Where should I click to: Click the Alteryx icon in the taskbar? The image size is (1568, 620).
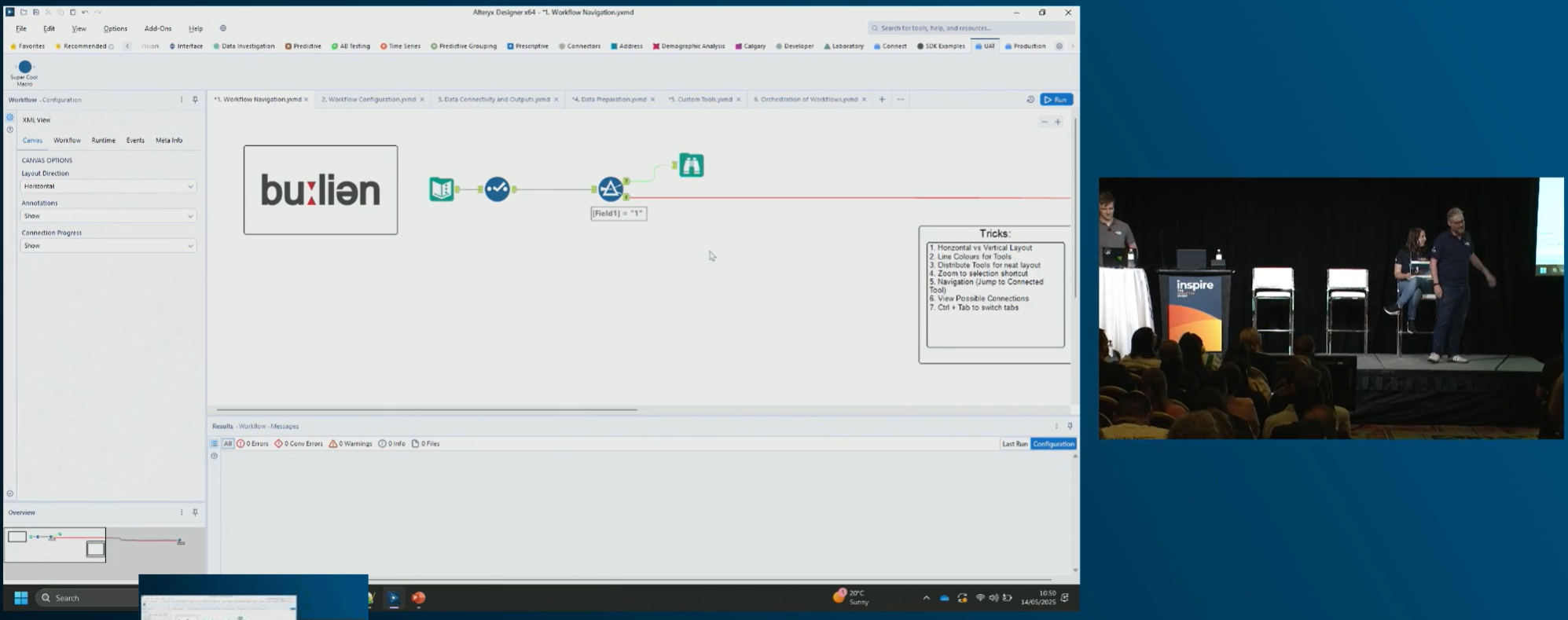[x=394, y=598]
